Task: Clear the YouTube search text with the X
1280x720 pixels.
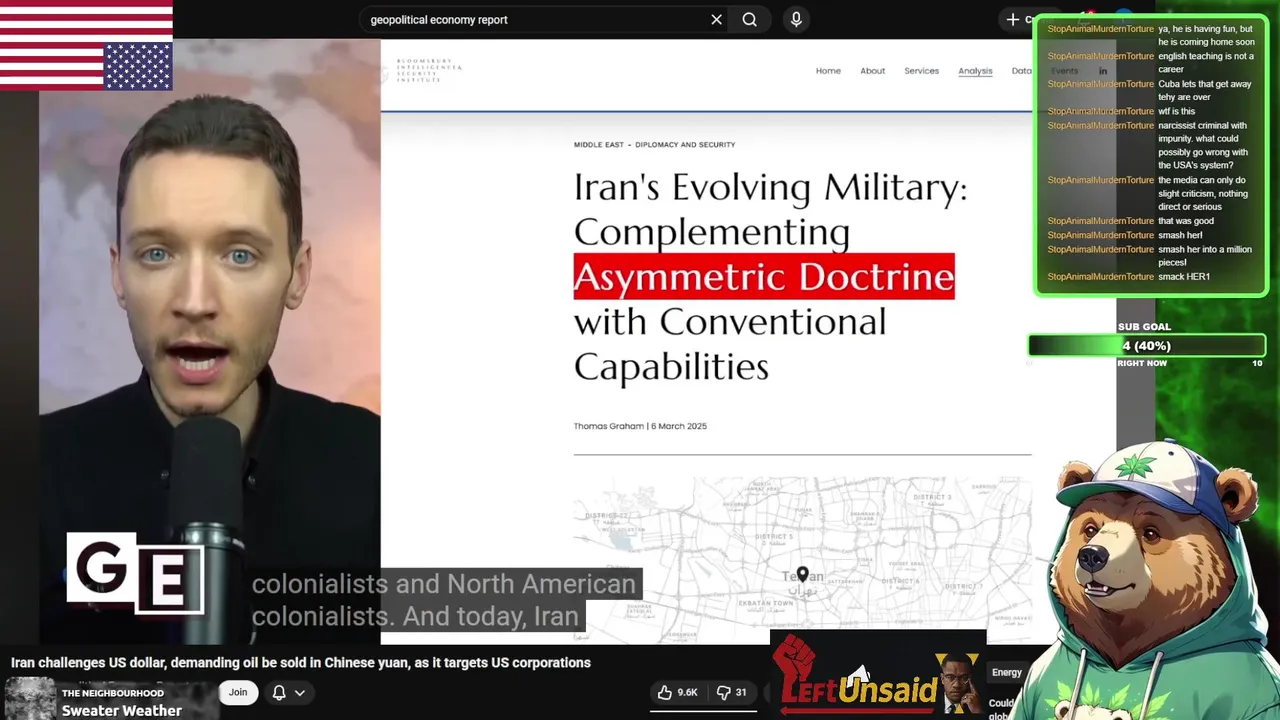Action: pos(716,19)
